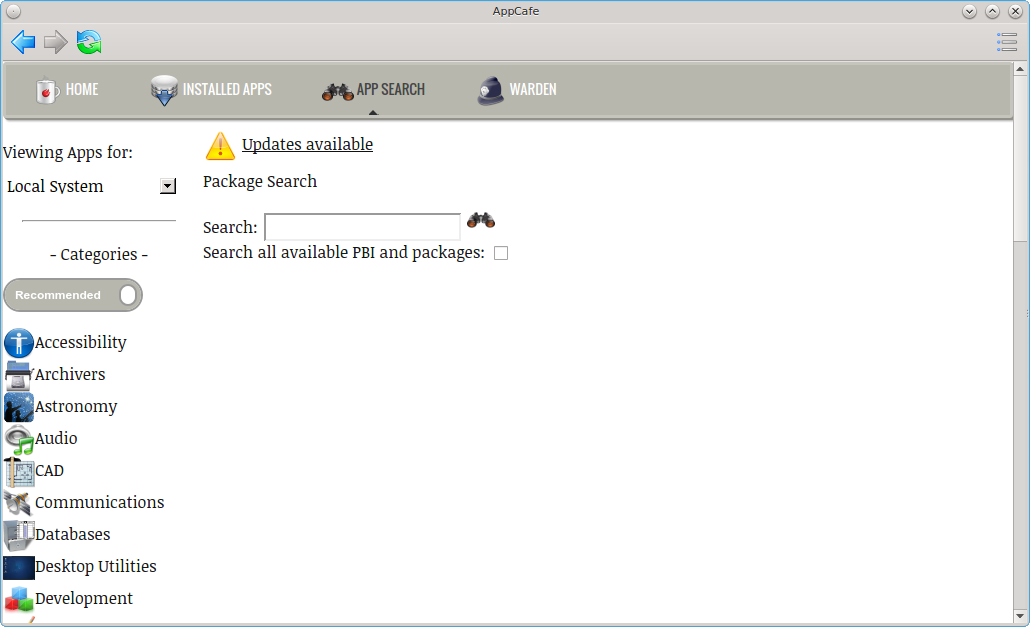1030x627 pixels.
Task: Minimize the AppCafe window
Action: point(969,11)
